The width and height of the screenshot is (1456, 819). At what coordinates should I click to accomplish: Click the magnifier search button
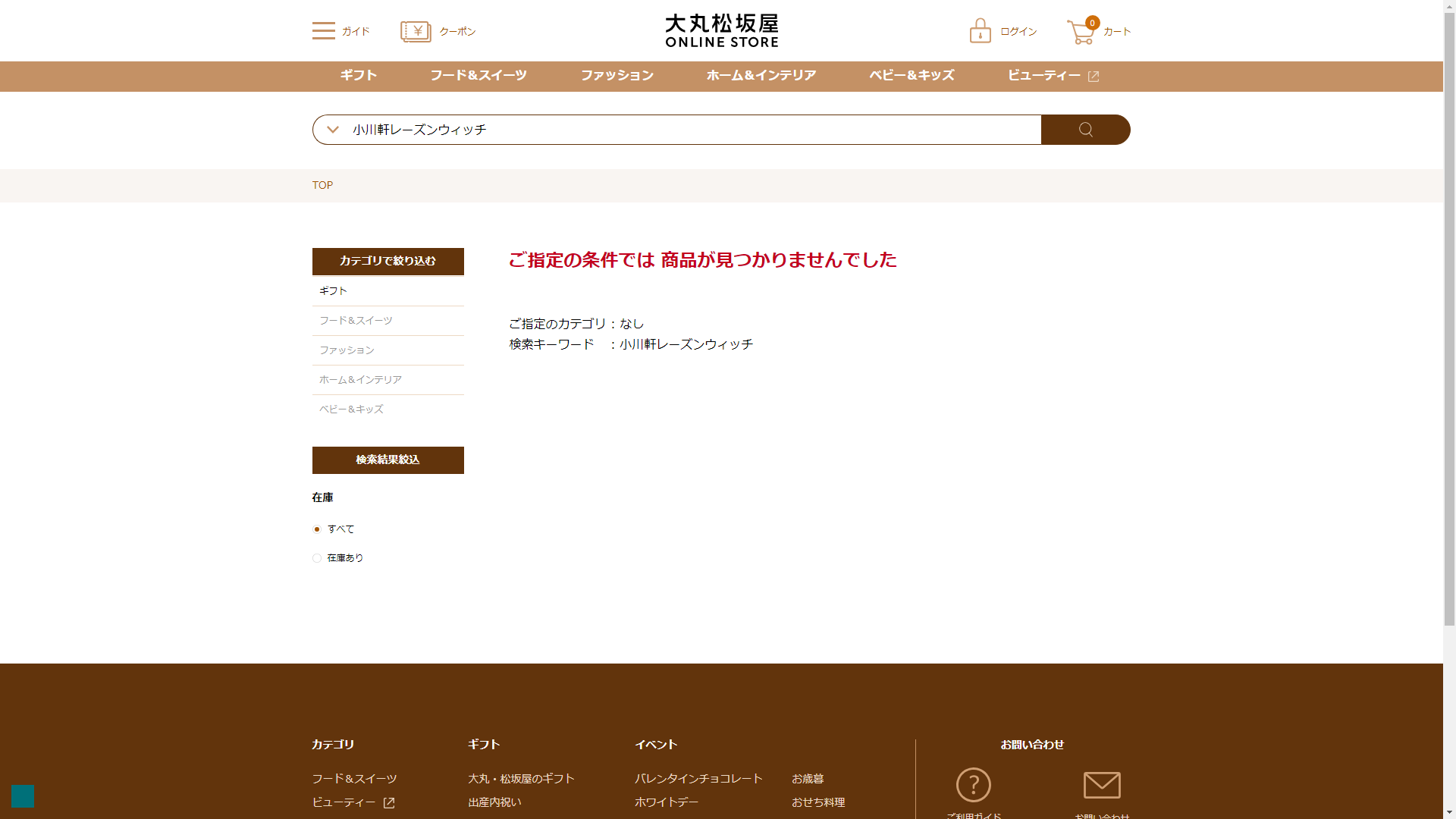point(1085,130)
